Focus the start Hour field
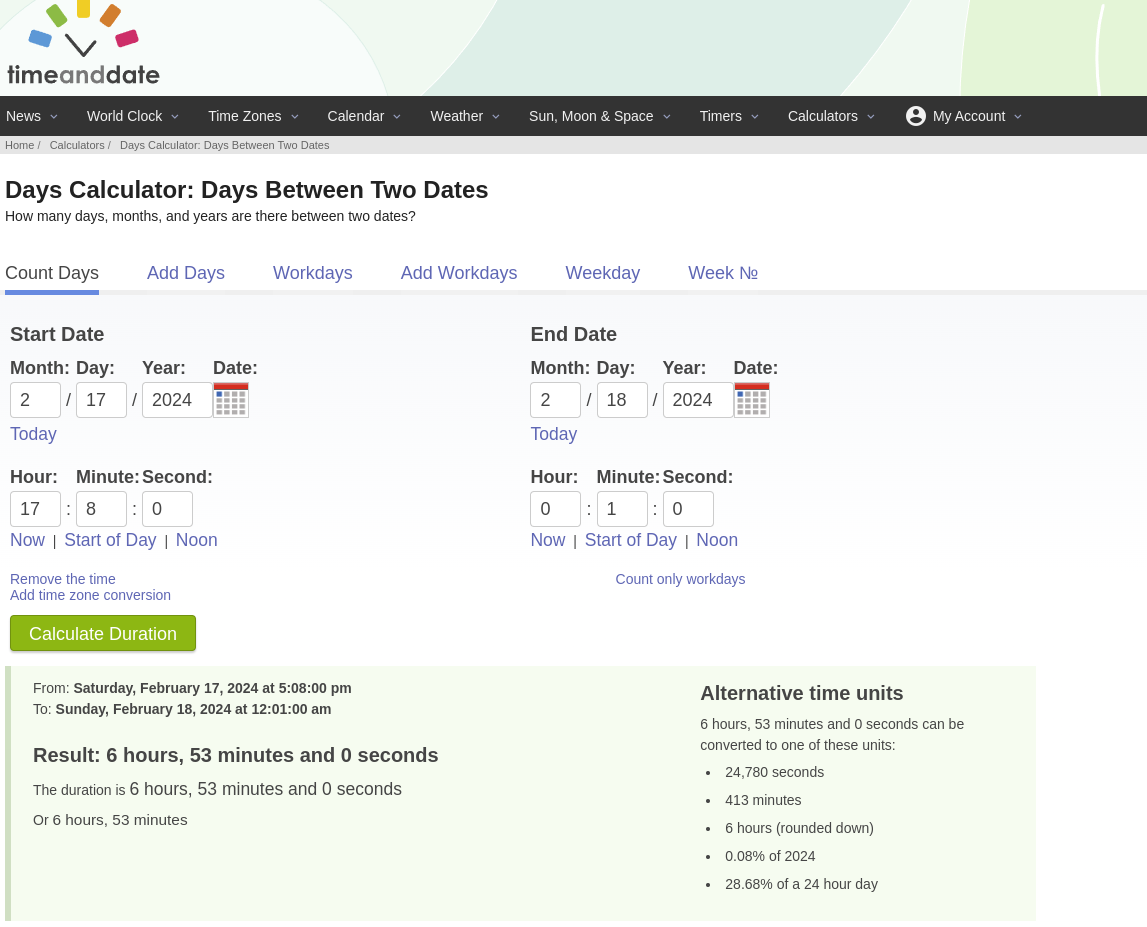Screen dimensions: 1147x927 tap(35, 509)
